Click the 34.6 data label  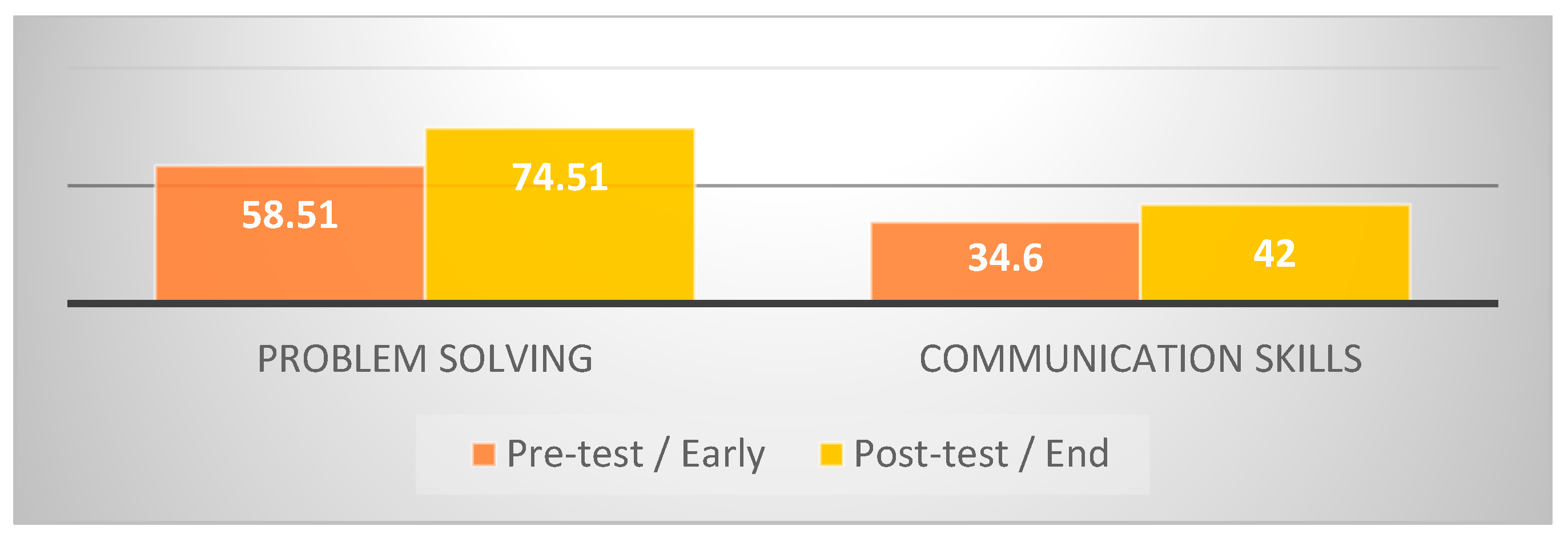(1006, 258)
